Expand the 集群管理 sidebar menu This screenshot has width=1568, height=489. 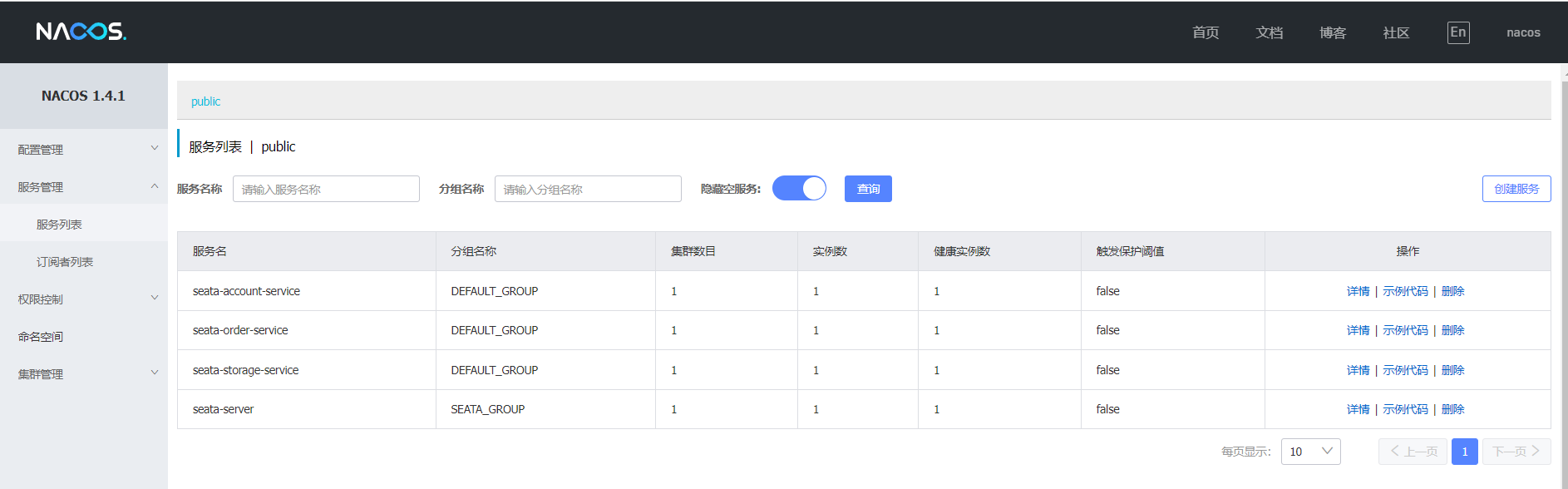[83, 374]
